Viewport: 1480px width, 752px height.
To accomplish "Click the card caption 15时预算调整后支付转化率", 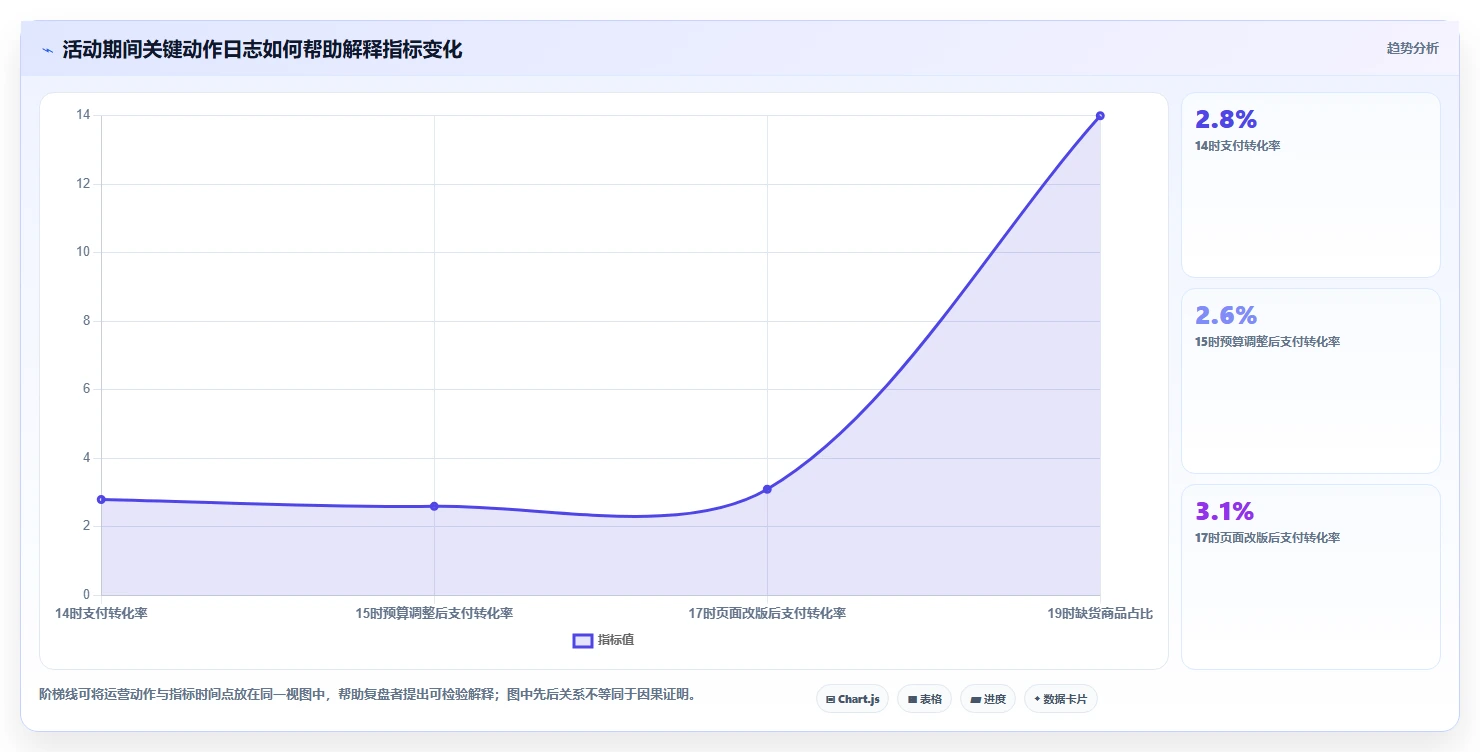I will tap(1268, 342).
